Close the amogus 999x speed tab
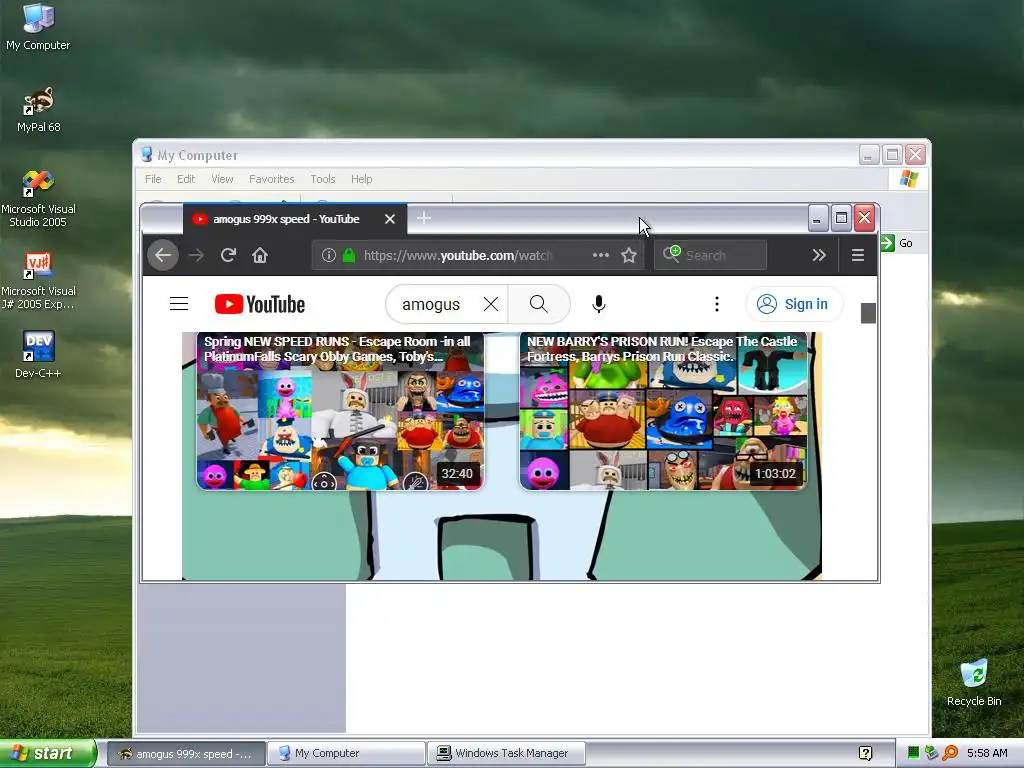The width and height of the screenshot is (1024, 768). point(390,219)
